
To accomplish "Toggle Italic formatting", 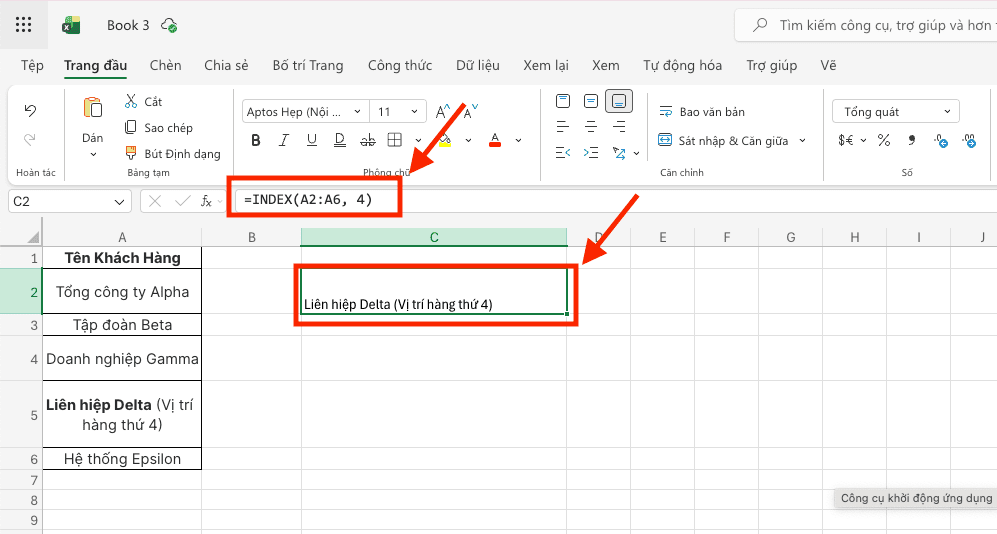I will 284,140.
